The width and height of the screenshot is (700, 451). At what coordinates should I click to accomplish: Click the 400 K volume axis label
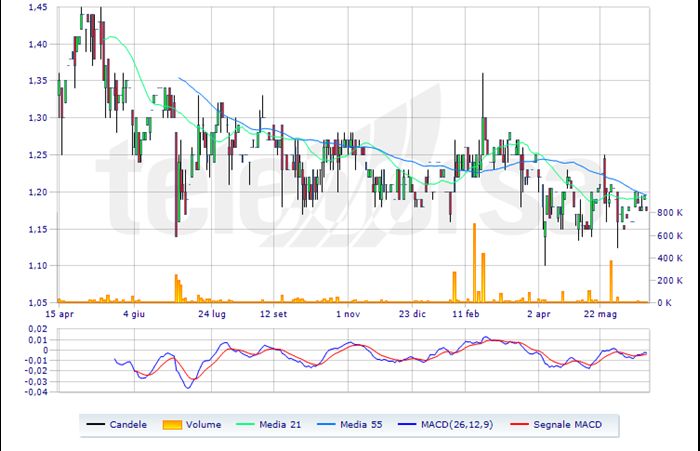[x=670, y=258]
